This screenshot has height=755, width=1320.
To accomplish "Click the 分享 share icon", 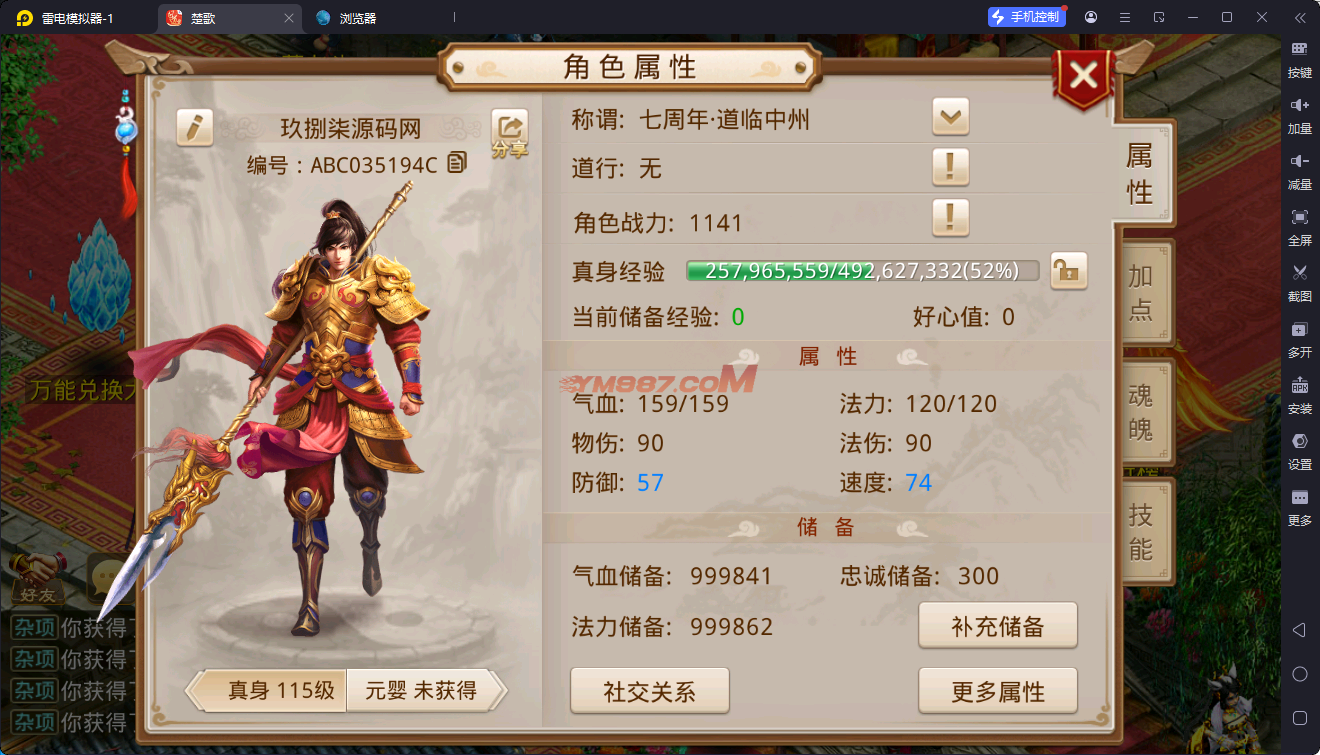I will (x=509, y=134).
